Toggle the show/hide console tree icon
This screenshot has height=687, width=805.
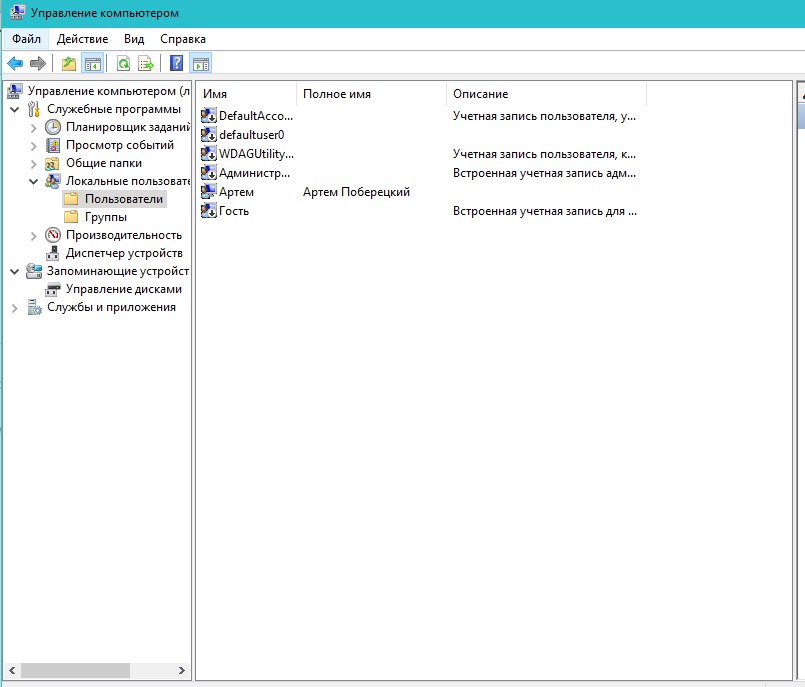tap(92, 64)
